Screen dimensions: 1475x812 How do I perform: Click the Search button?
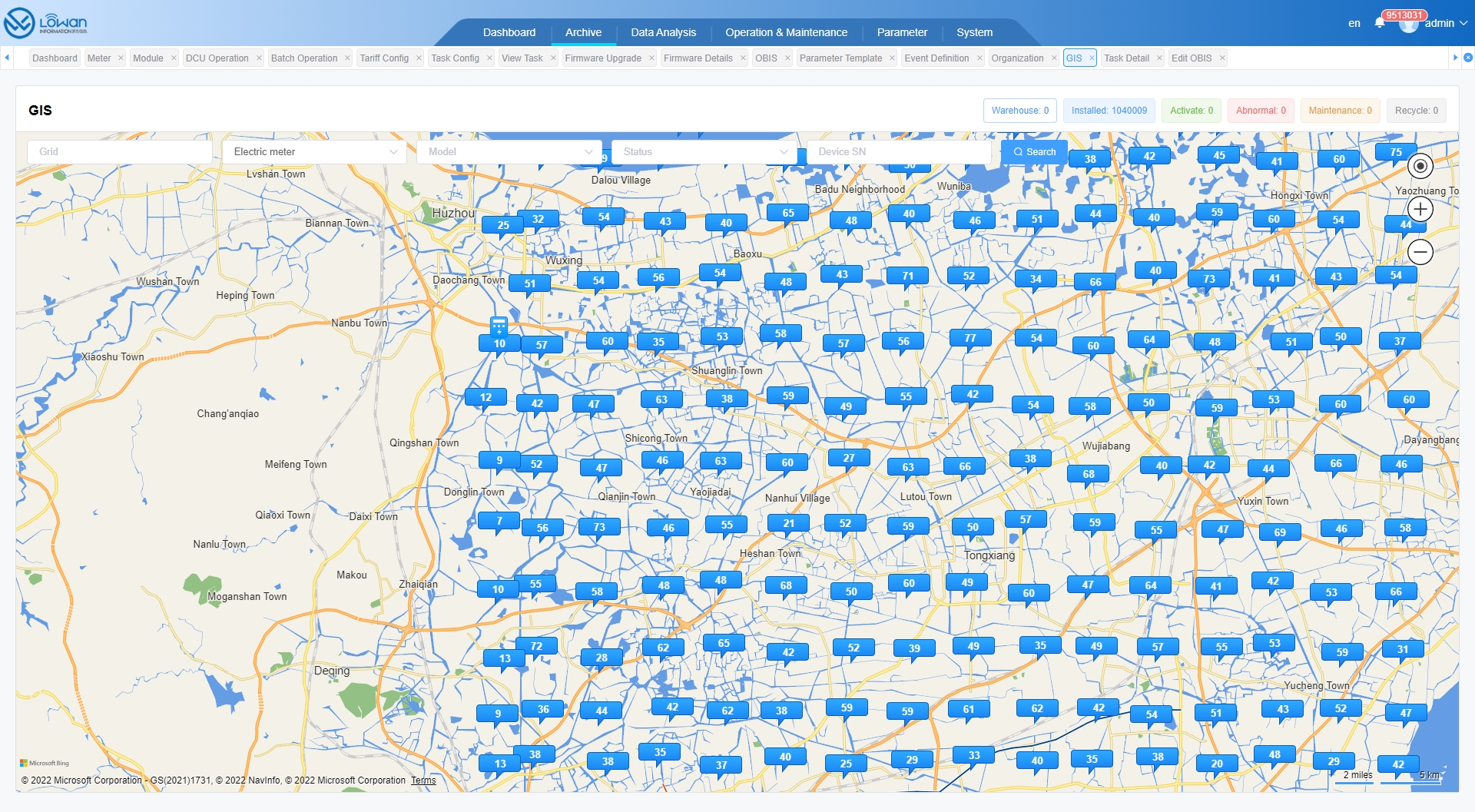pos(1034,151)
